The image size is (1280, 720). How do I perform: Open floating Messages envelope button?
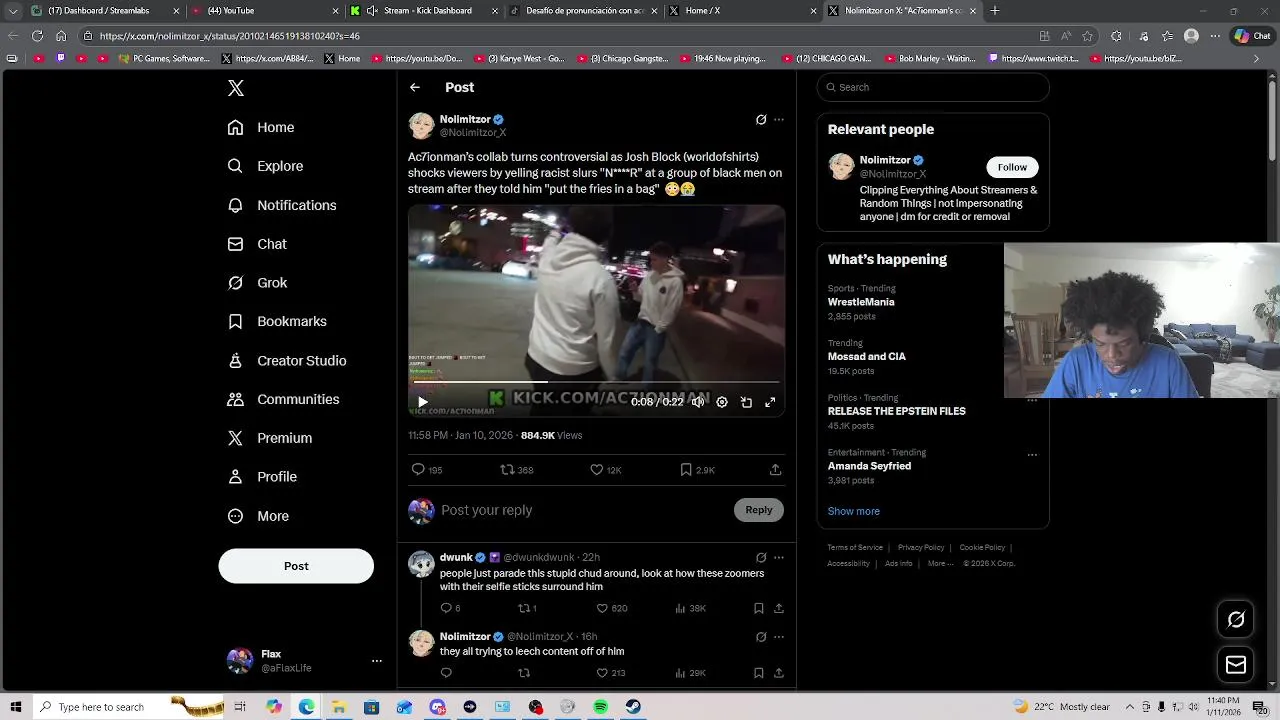pyautogui.click(x=1236, y=665)
